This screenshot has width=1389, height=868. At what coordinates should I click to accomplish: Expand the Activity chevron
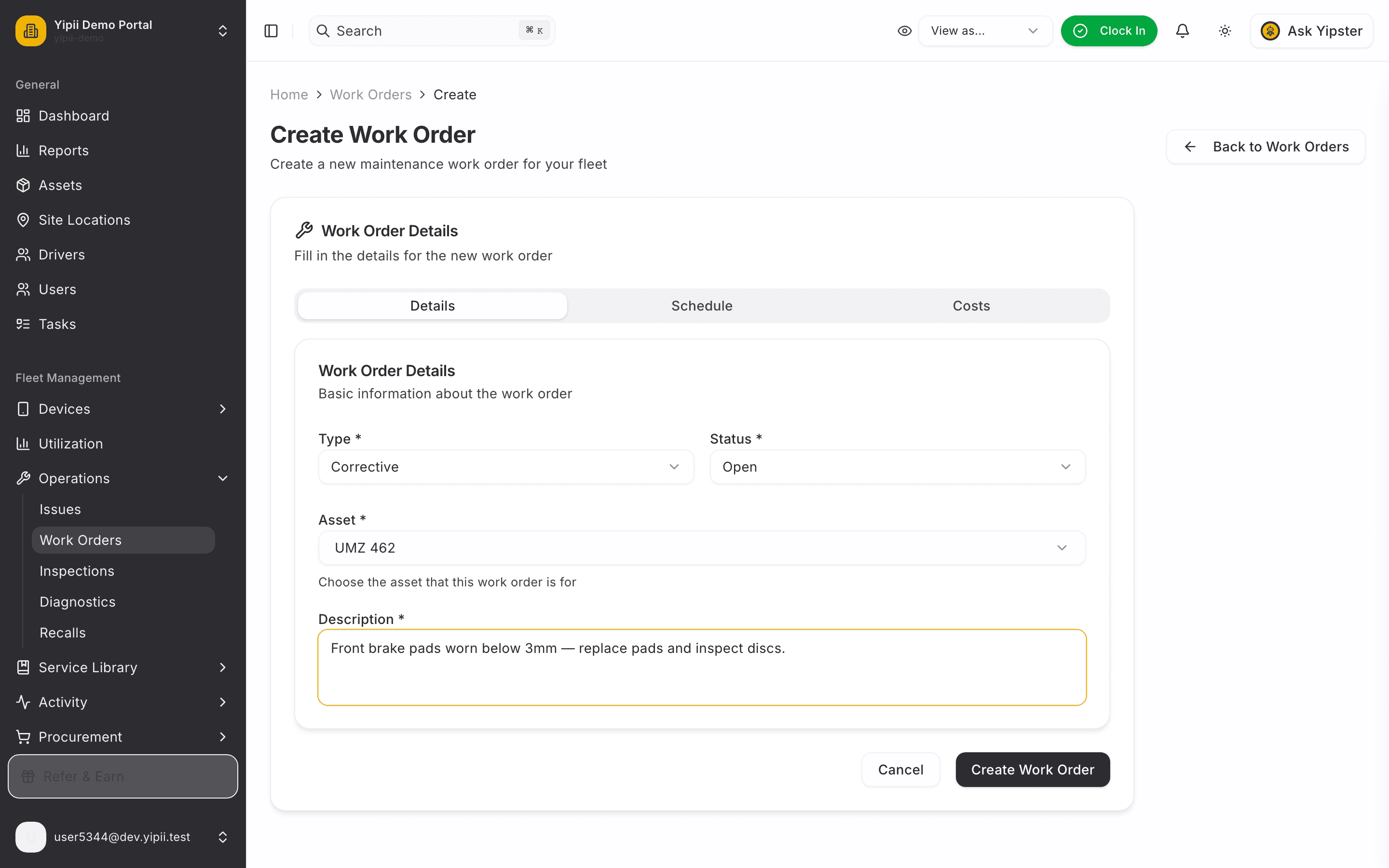(223, 702)
